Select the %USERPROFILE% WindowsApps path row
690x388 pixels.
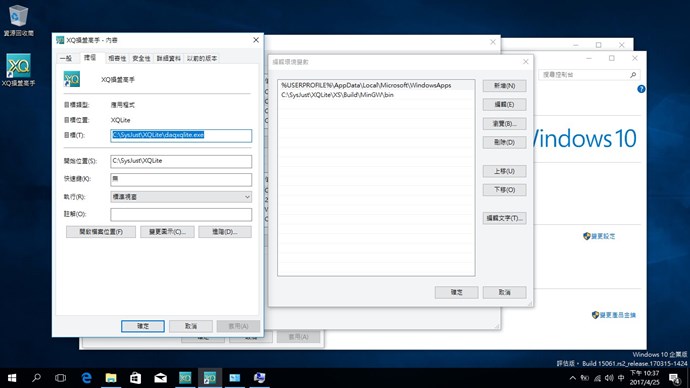[376, 85]
